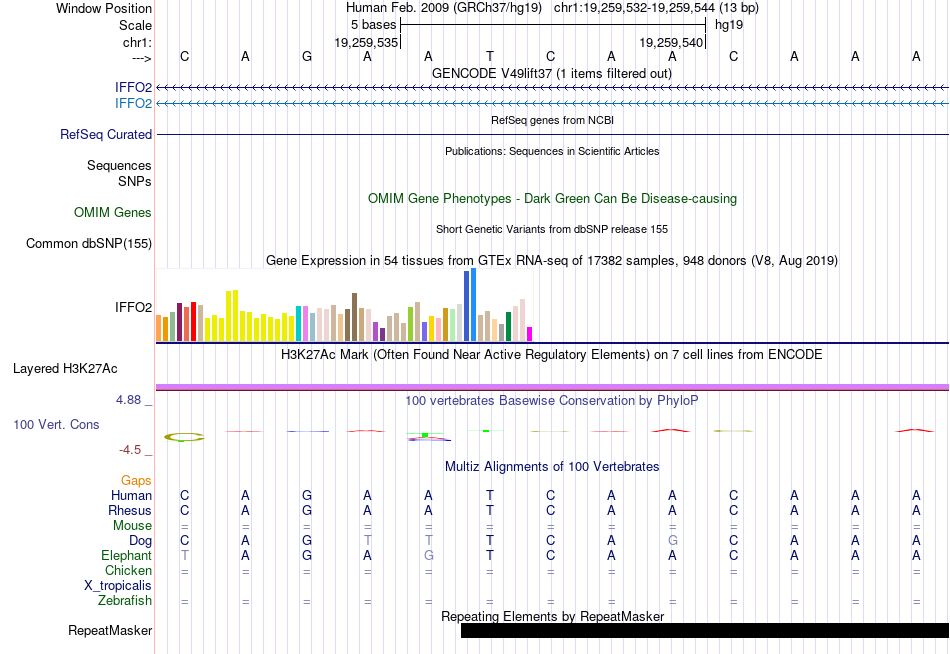Select the Human alignment row label
The width and height of the screenshot is (950, 654).
131,495
